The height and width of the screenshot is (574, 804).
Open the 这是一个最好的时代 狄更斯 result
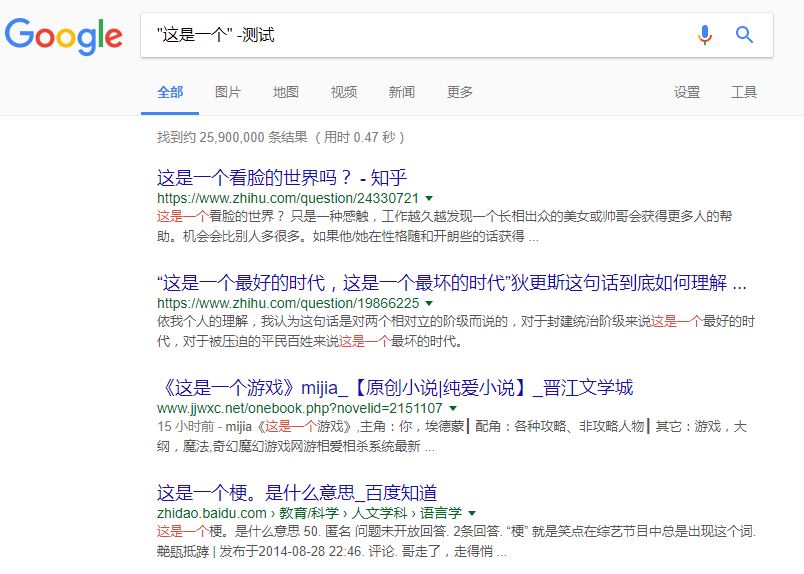tap(451, 283)
